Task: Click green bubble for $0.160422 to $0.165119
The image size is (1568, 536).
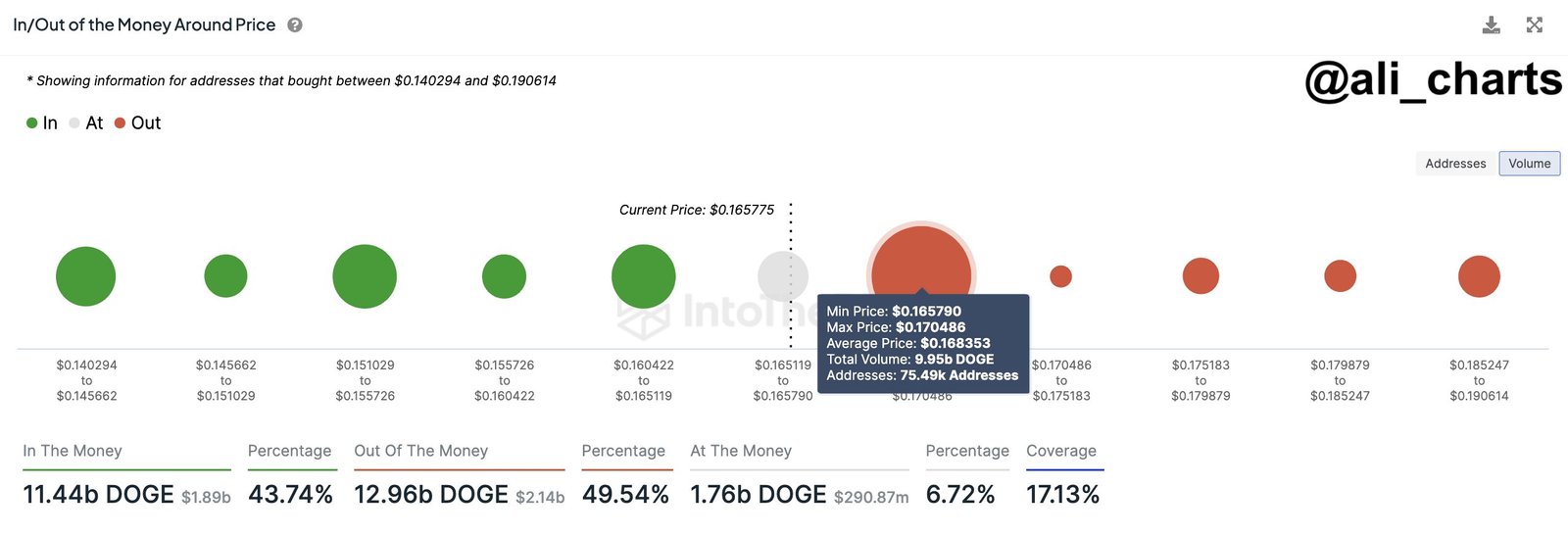Action: [644, 276]
